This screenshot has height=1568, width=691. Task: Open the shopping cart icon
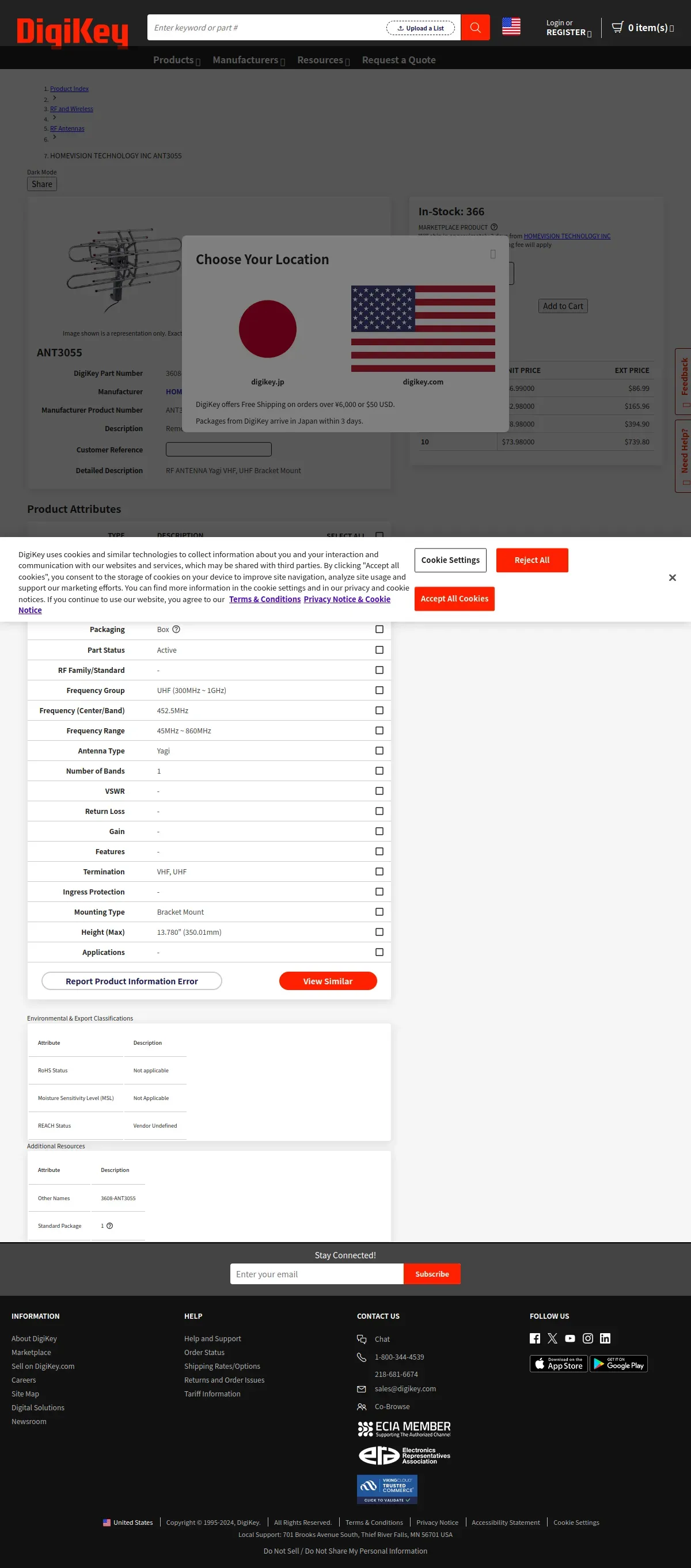tap(617, 27)
